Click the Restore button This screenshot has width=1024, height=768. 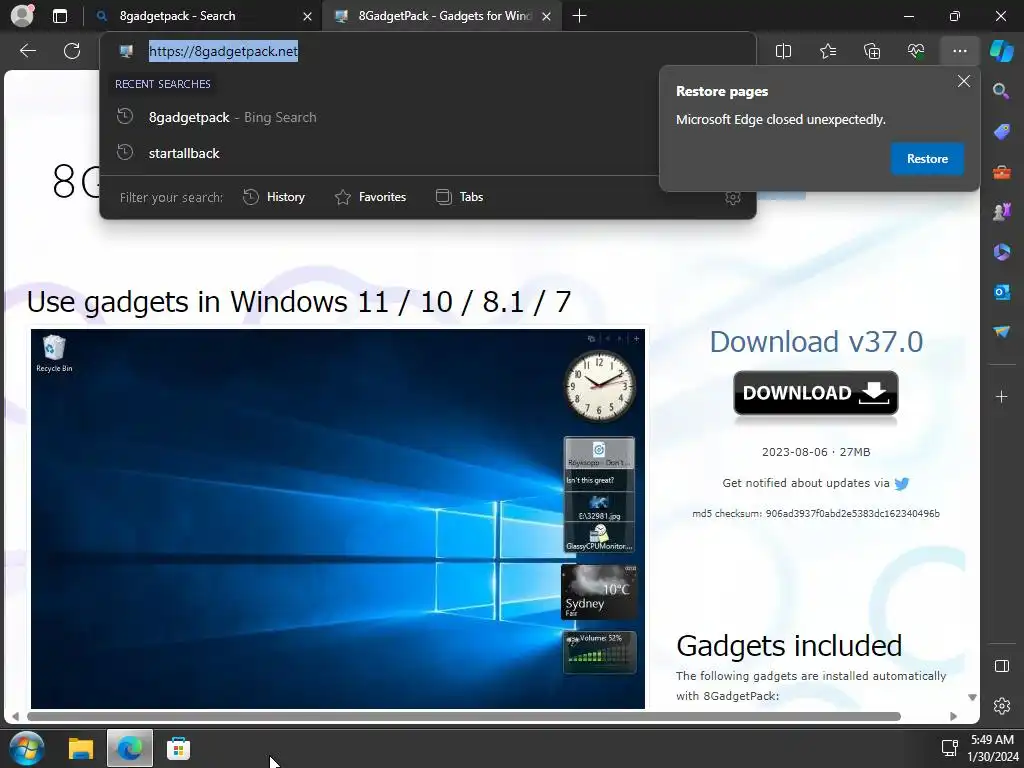927,159
